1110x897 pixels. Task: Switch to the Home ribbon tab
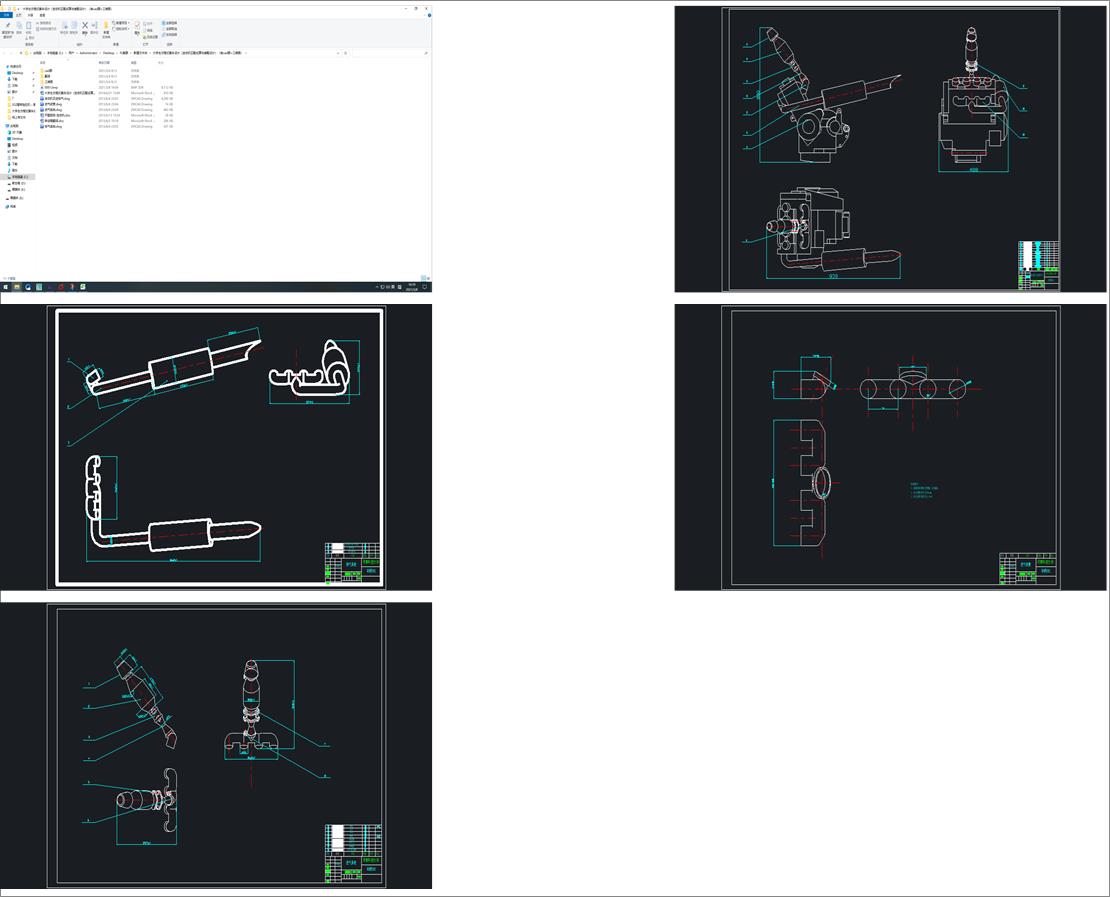tap(19, 15)
